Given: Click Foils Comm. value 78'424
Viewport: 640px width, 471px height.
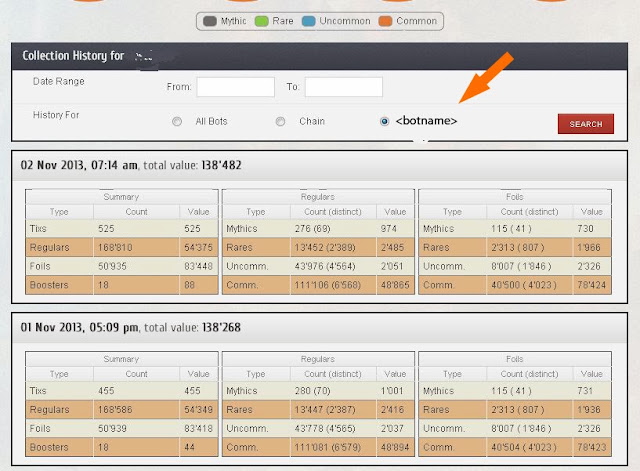Looking at the screenshot, I should (x=592, y=285).
